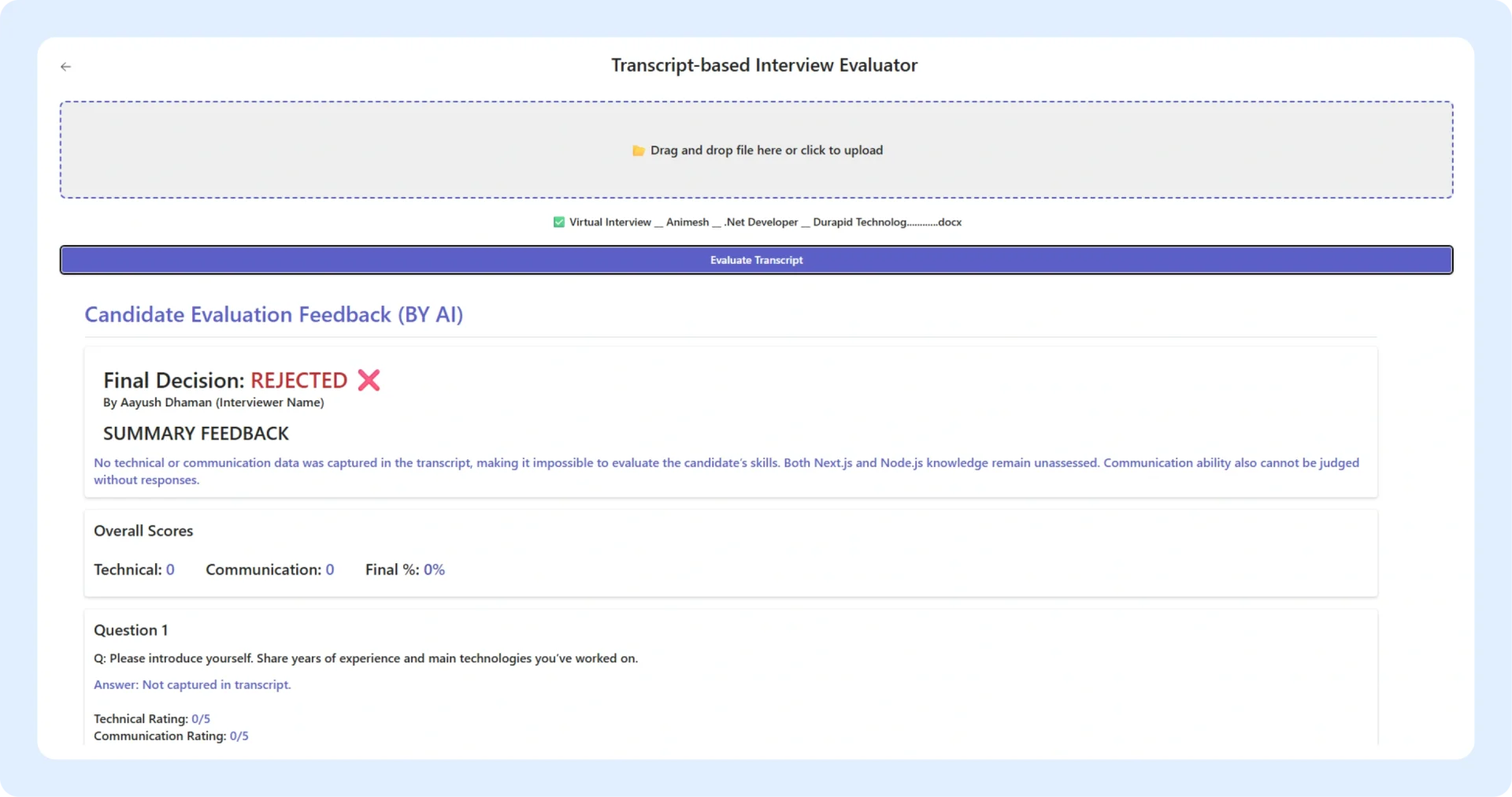Select the Transcript-based Interview Evaluator title

point(764,65)
